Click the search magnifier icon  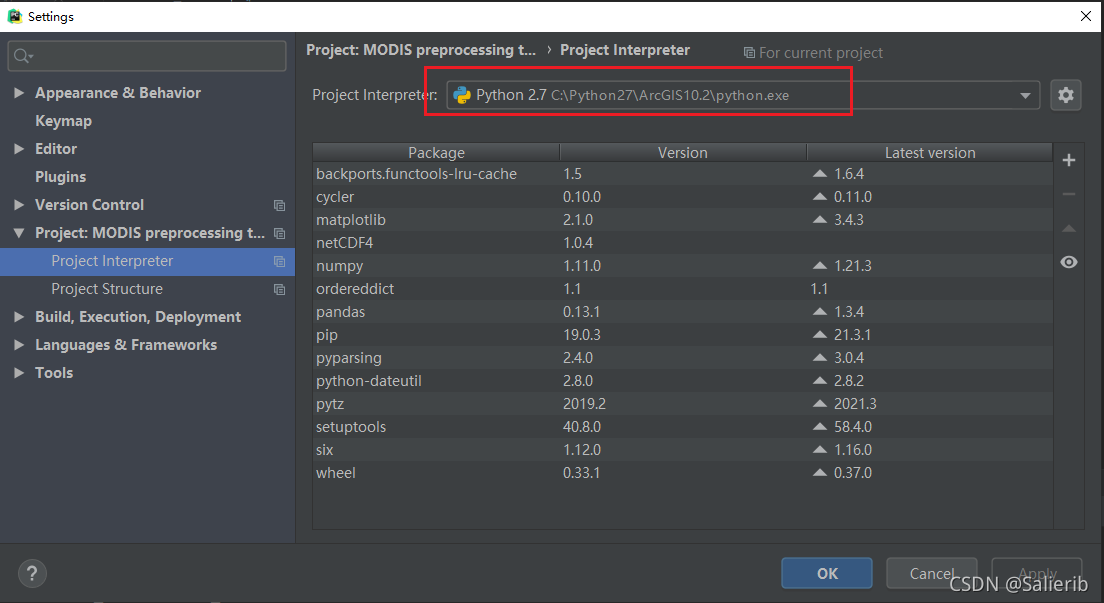[23, 56]
